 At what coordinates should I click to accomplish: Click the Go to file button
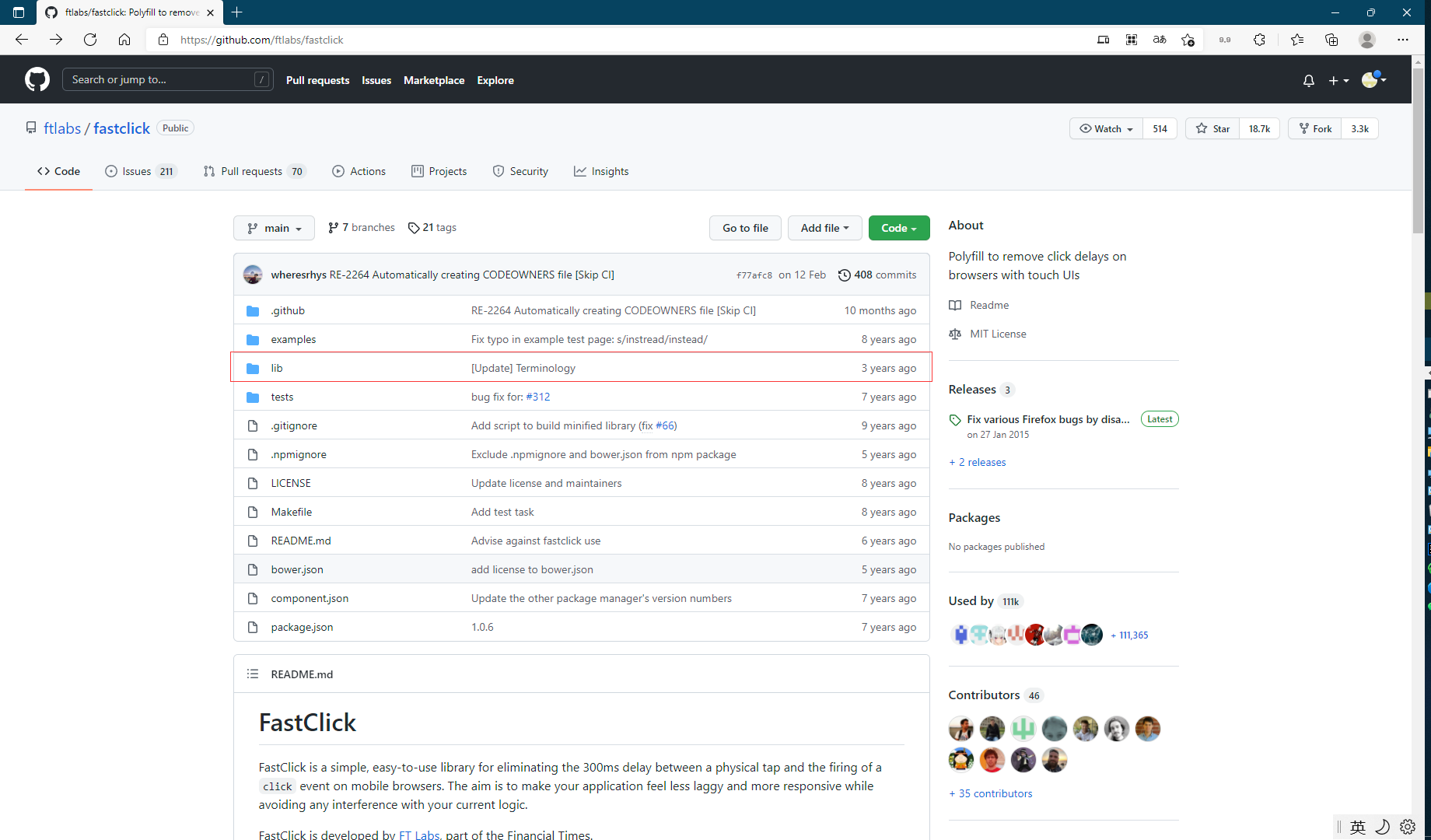point(744,227)
